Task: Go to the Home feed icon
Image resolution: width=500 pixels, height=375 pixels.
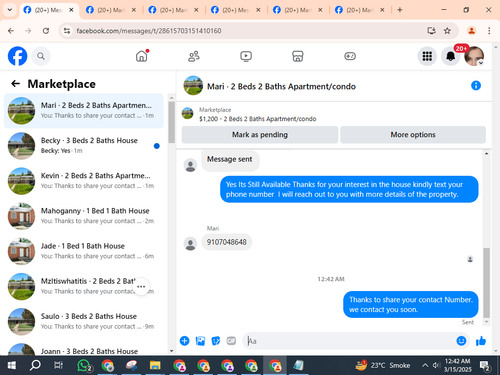Action: (x=142, y=56)
